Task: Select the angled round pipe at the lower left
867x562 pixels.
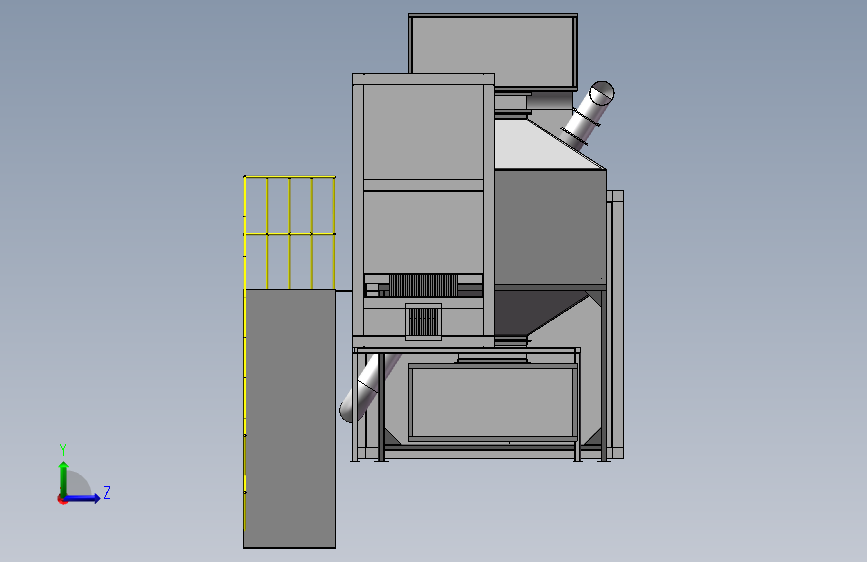Action: tap(367, 387)
